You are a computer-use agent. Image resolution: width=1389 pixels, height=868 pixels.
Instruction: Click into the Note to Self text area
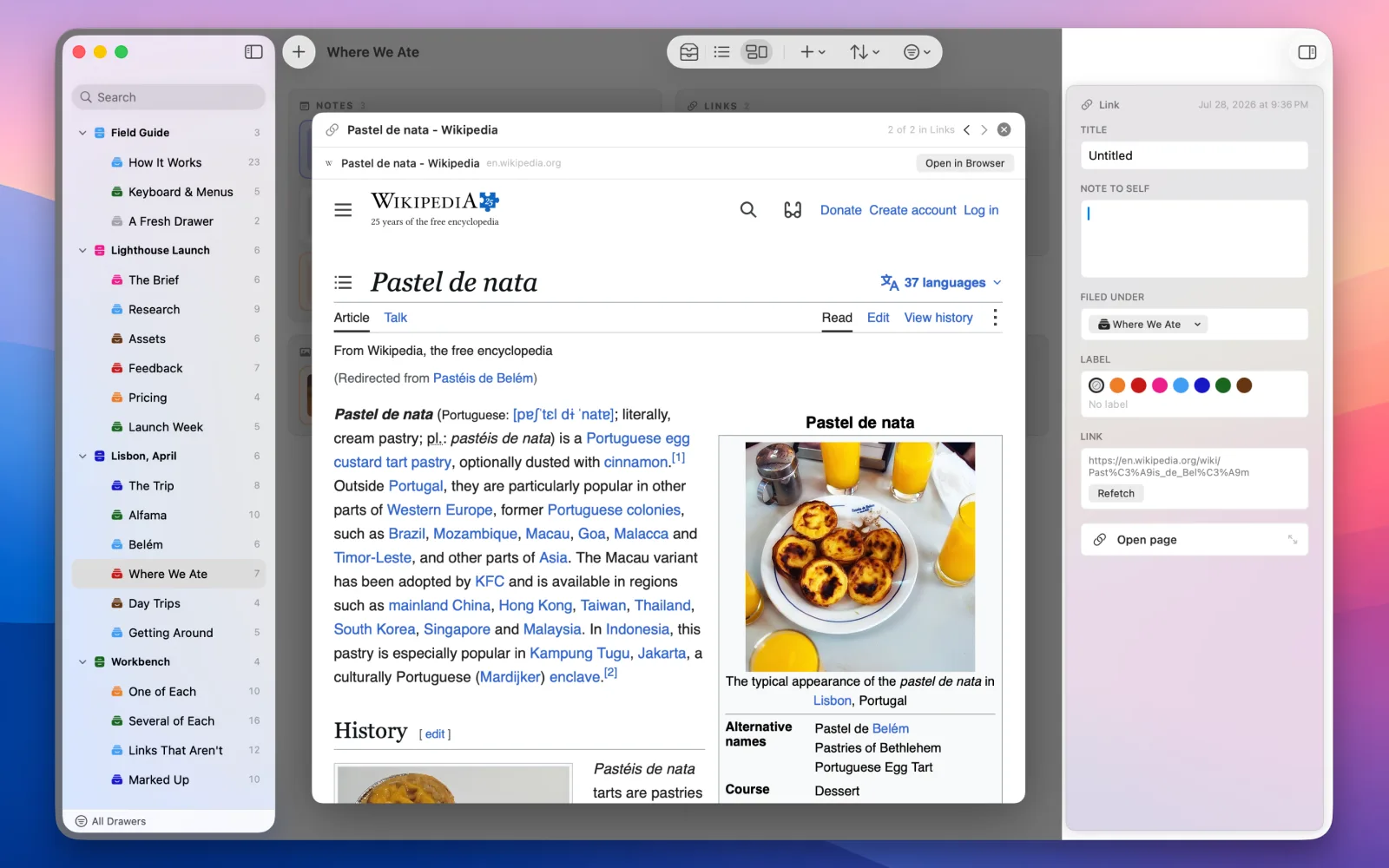tap(1194, 239)
